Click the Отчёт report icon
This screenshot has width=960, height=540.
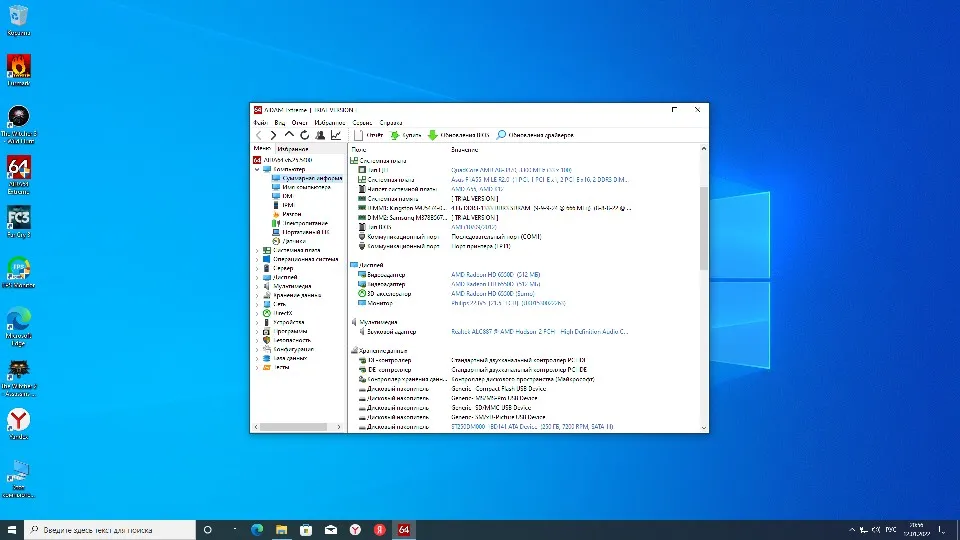[359, 135]
